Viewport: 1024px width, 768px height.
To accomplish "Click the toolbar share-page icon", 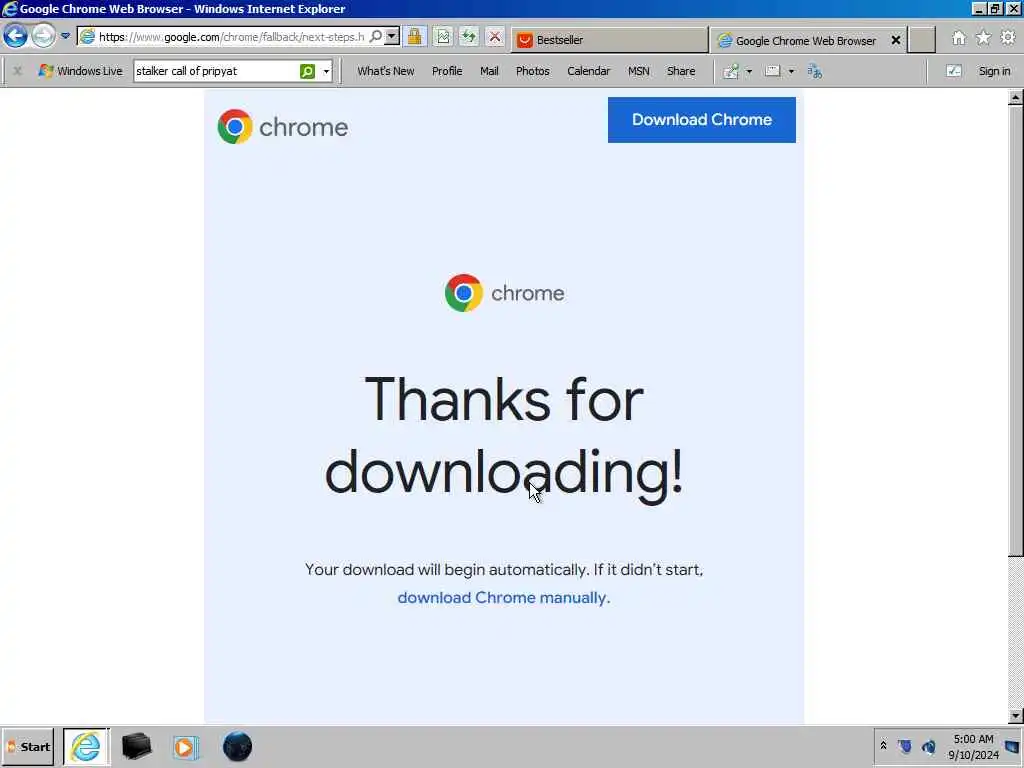I will point(731,71).
